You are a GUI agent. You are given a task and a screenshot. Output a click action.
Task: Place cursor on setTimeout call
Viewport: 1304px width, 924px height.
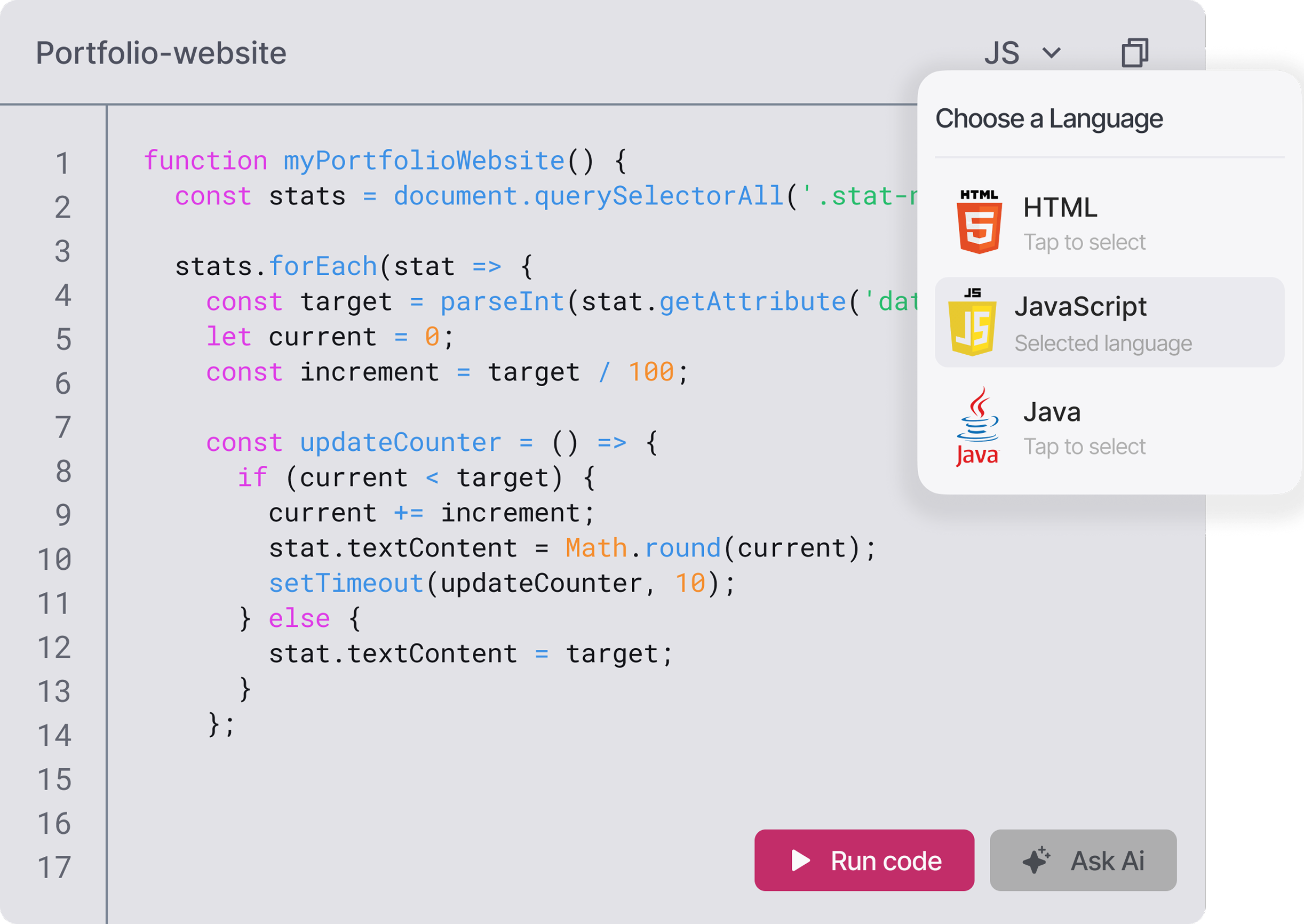pos(346,583)
